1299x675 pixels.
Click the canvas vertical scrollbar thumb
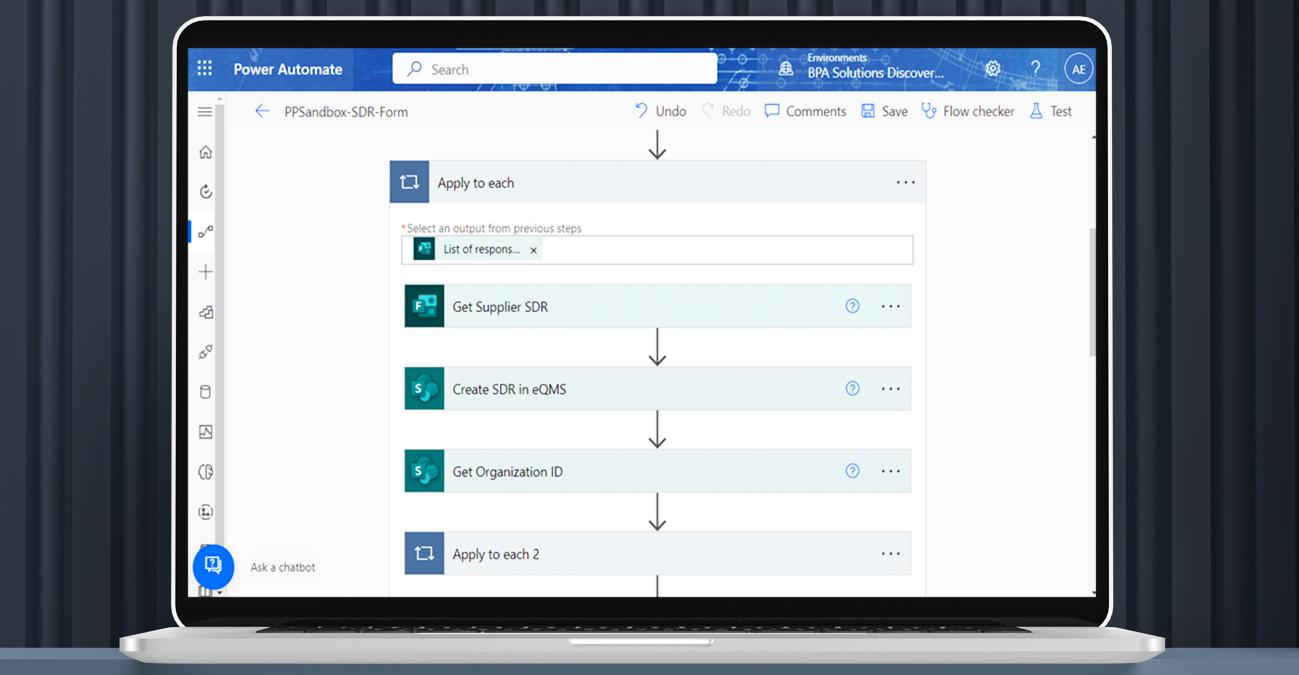1092,292
